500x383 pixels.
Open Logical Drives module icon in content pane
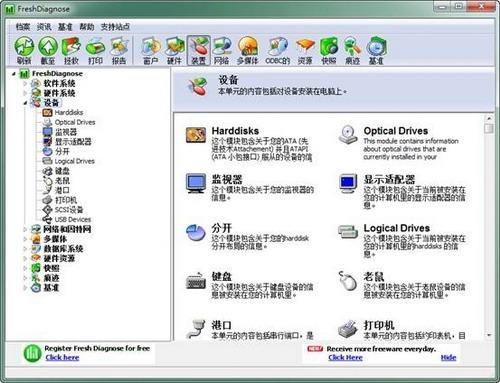pos(348,232)
